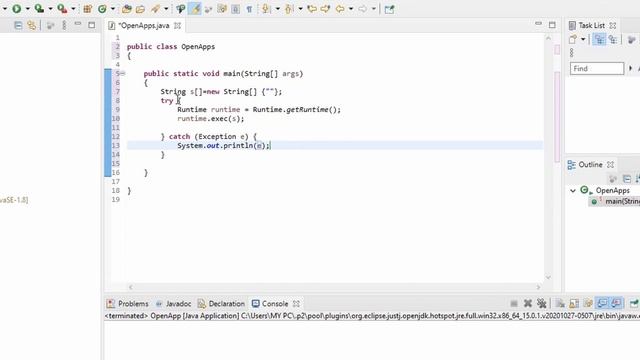Click the Clear Console icon
The width and height of the screenshot is (640, 360).
[x=560, y=303]
